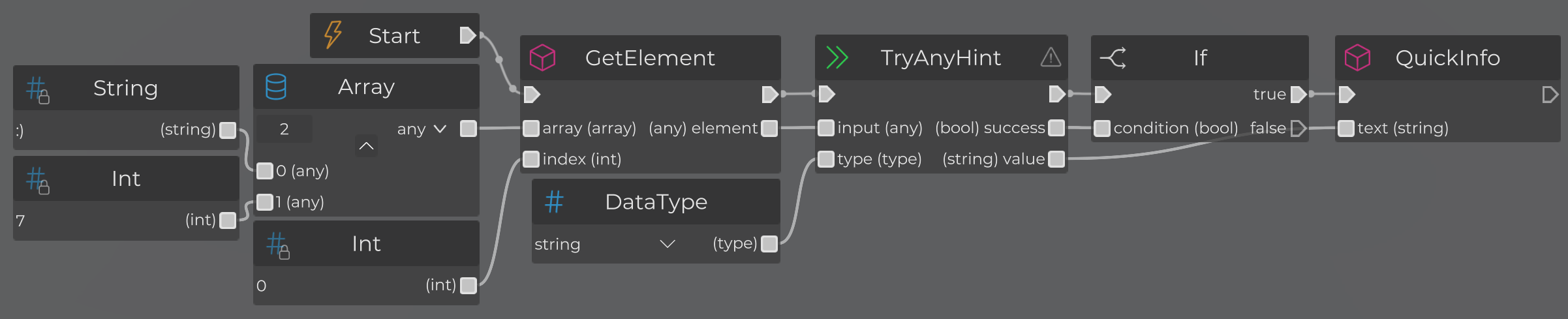Click the Array node database icon
Viewport: 1568px width, 319px height.
(x=276, y=87)
